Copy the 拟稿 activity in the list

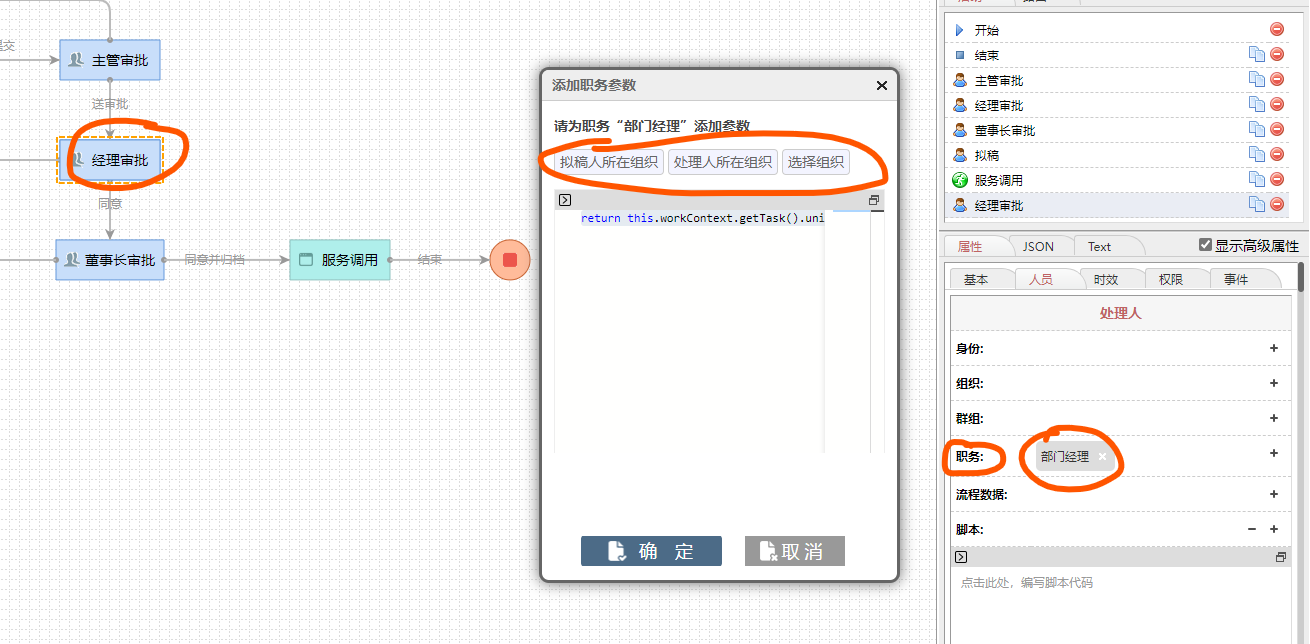[x=1257, y=155]
